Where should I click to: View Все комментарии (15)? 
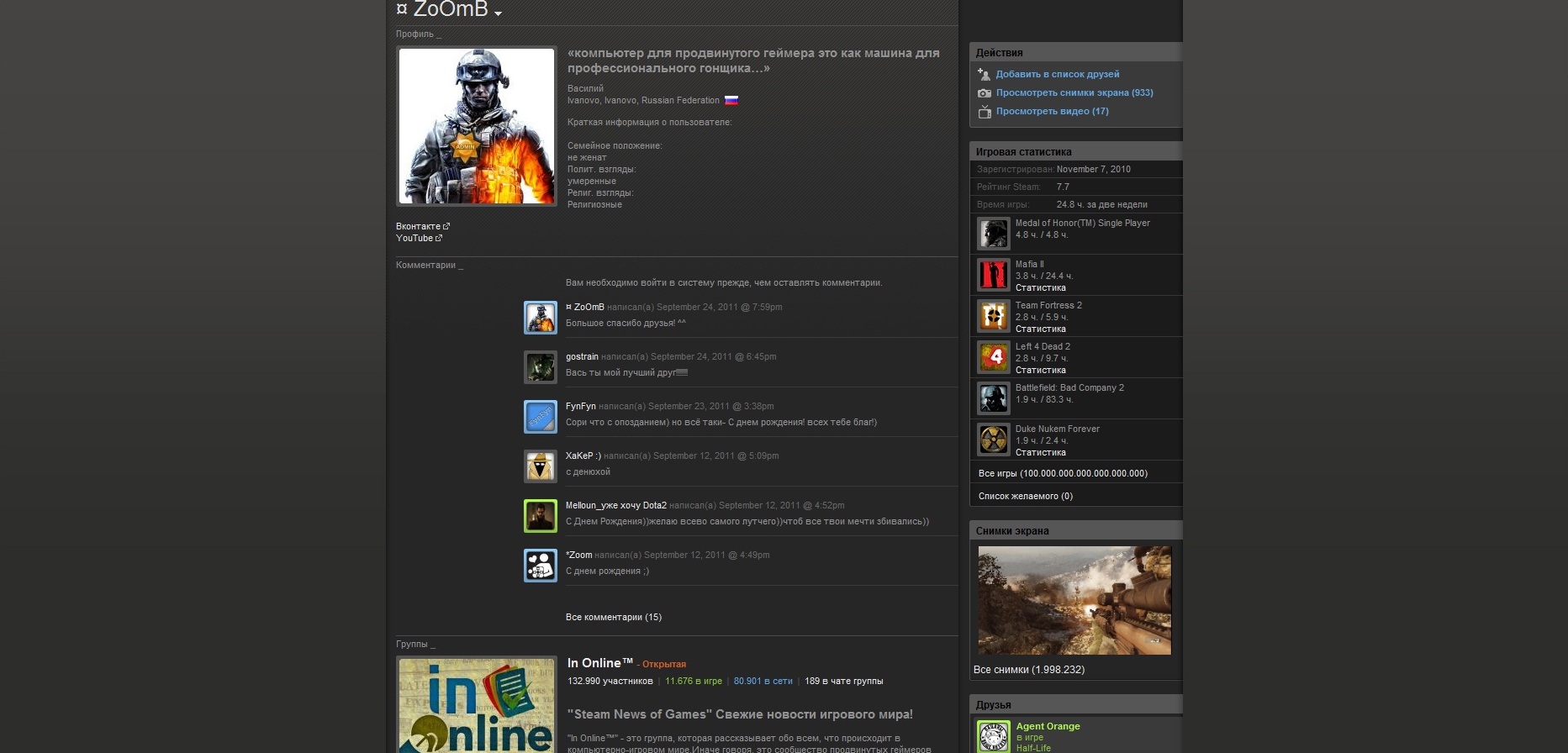click(614, 617)
